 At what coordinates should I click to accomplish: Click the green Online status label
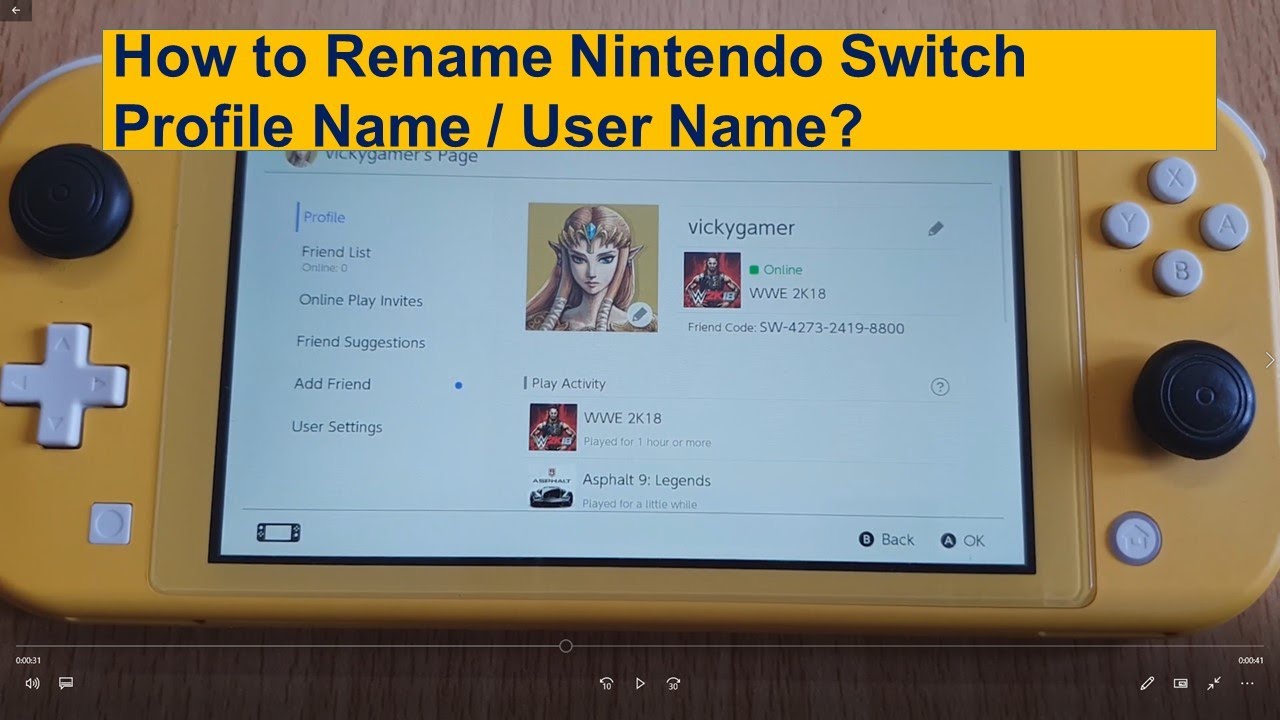click(x=776, y=270)
